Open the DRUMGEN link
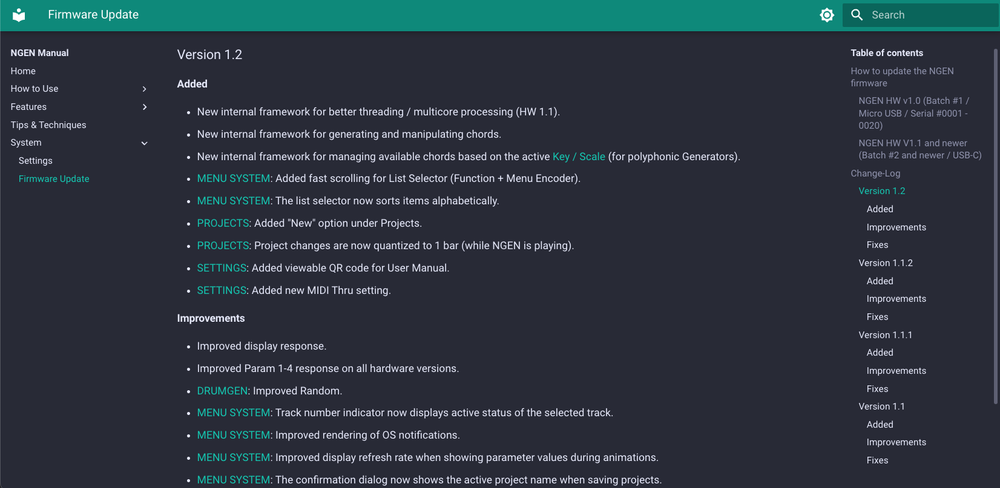Image resolution: width=1000 pixels, height=488 pixels. tap(222, 390)
